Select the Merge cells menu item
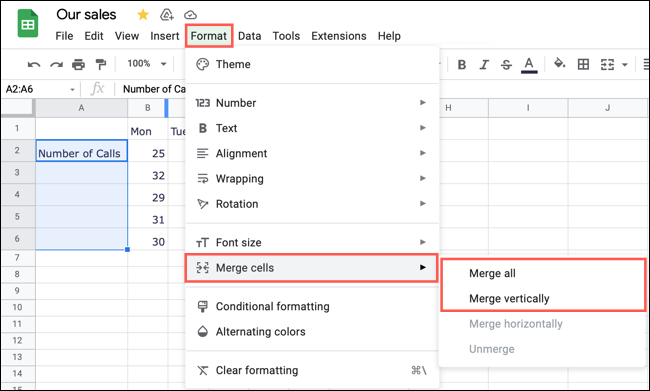 coord(312,268)
